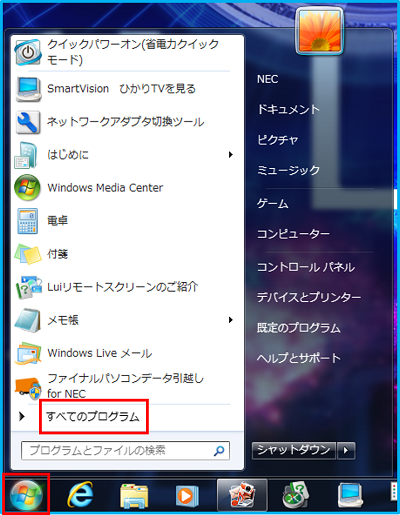
Task: Select the クイックパワーオン text label
Action: pos(133,52)
